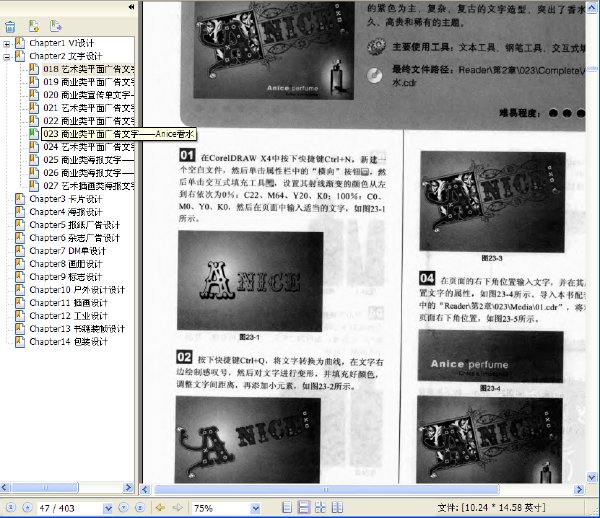The width and height of the screenshot is (600, 518).
Task: Click document horizontal scroll left arrow
Action: click(145, 489)
